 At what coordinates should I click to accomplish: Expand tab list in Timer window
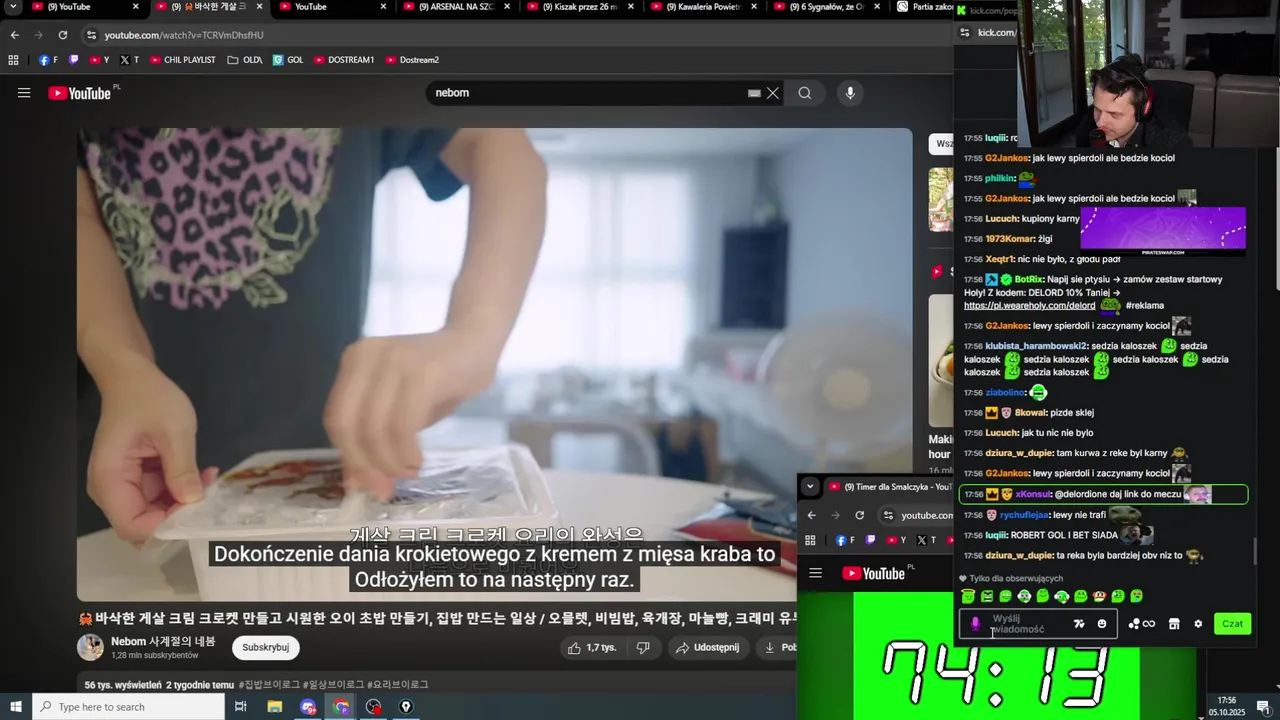click(810, 487)
